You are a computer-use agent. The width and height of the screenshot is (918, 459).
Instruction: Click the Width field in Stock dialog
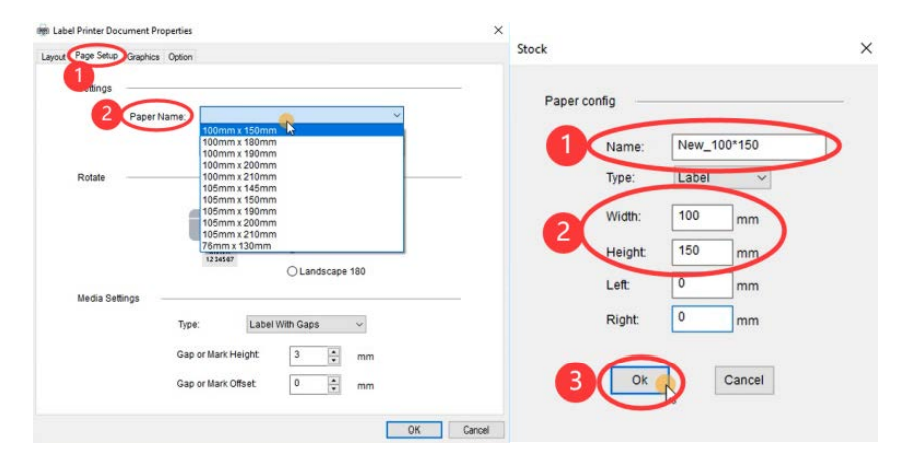[702, 218]
